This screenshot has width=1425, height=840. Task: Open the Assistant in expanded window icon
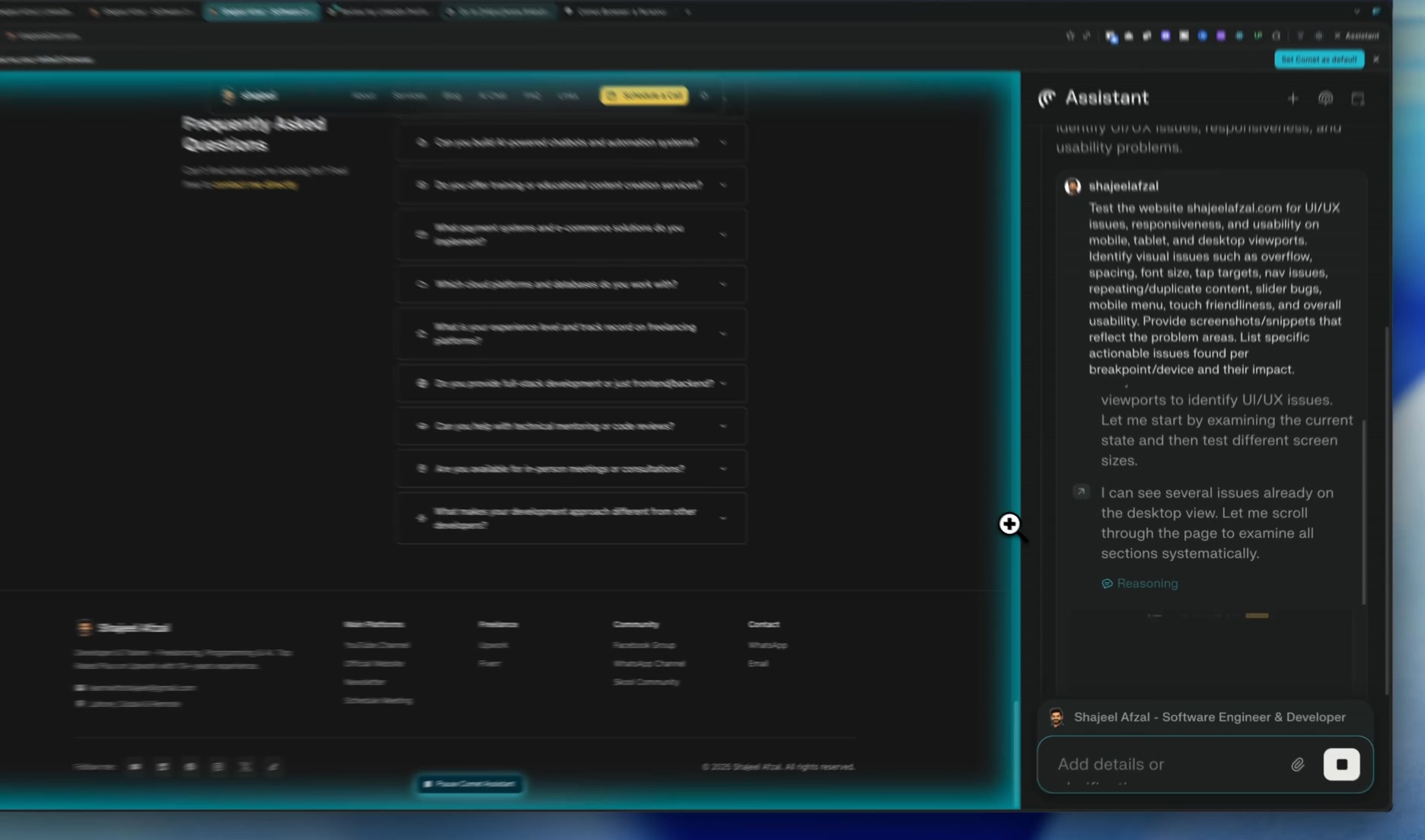pos(1357,98)
